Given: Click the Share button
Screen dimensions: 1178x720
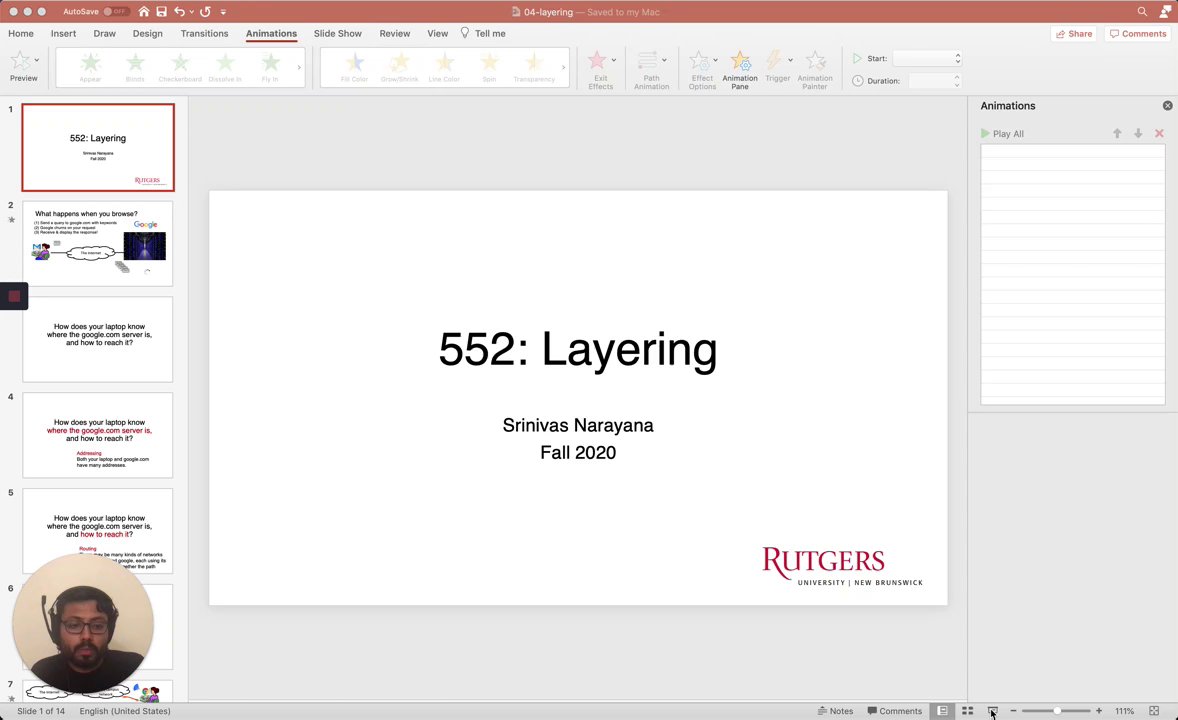Looking at the screenshot, I should [x=1074, y=34].
